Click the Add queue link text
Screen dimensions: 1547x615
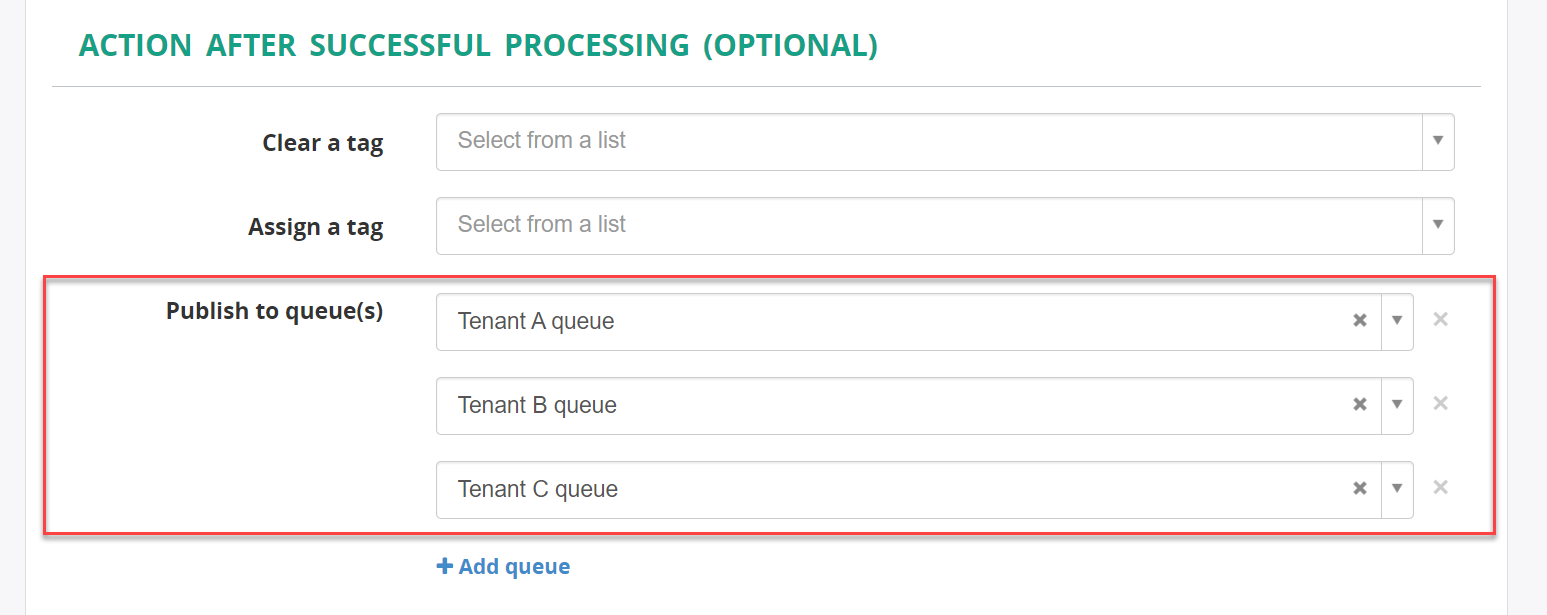514,567
